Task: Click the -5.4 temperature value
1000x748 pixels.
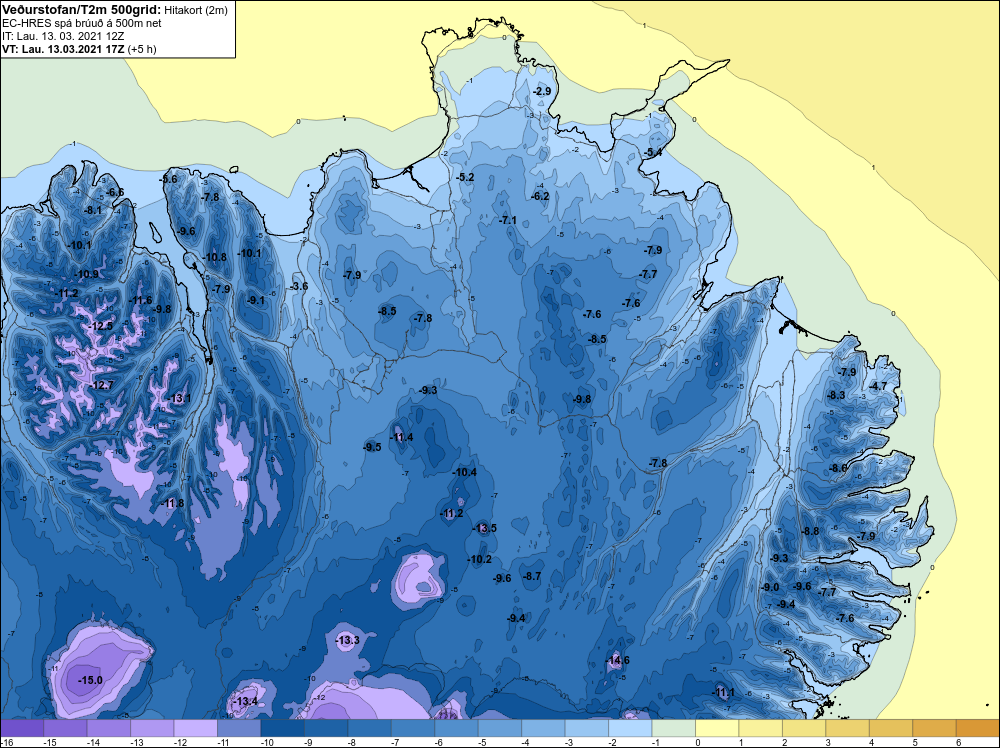Action: coord(652,152)
